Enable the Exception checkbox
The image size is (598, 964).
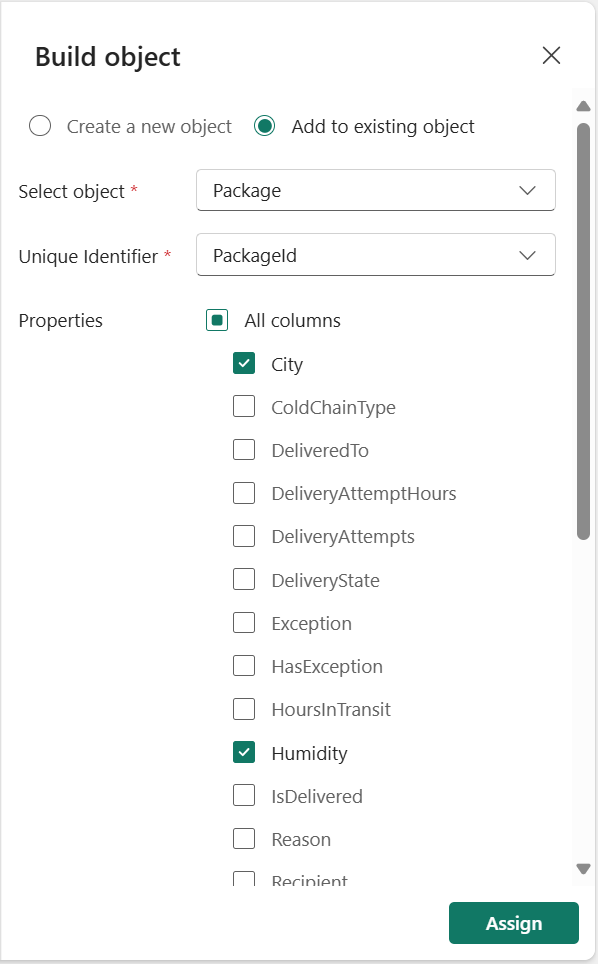(244, 622)
